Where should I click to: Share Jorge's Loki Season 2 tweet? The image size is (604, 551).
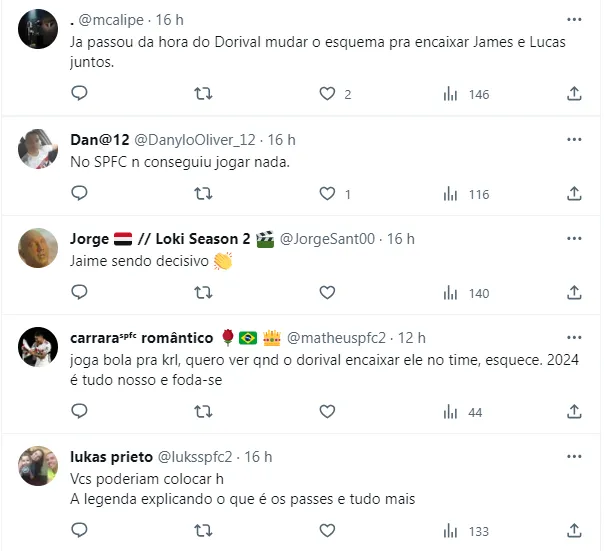(x=574, y=293)
